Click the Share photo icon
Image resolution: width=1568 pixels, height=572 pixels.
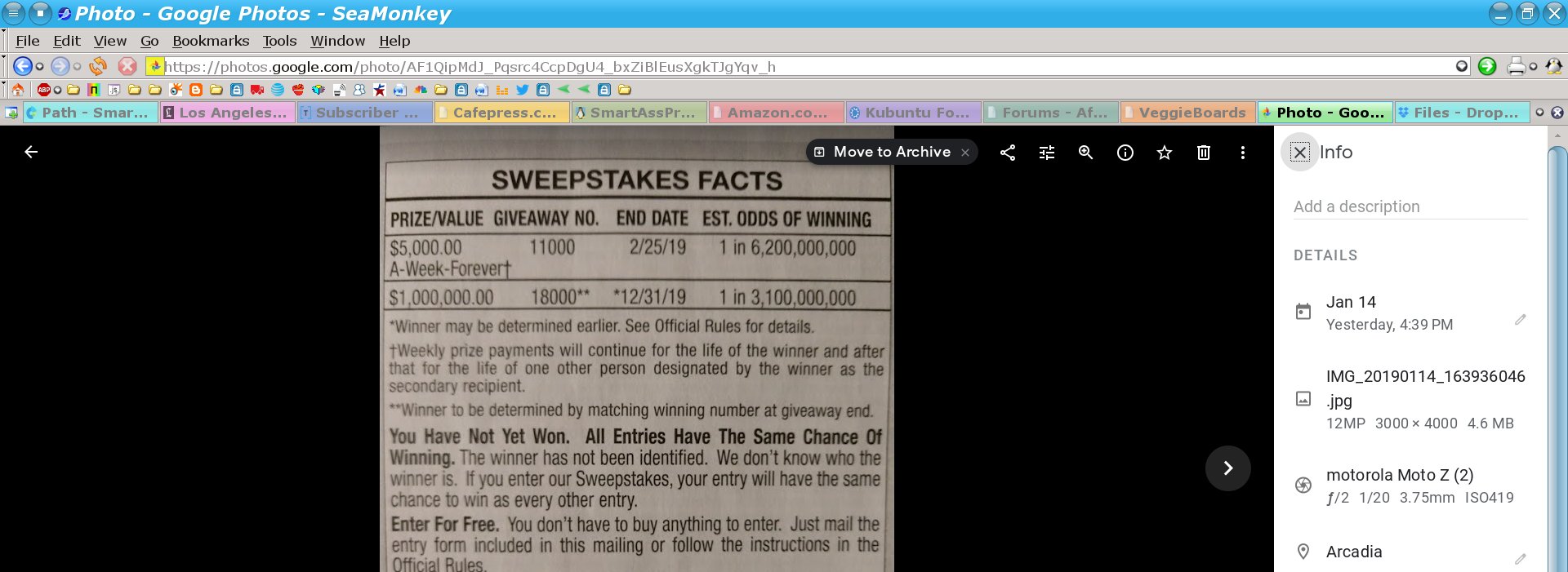1008,153
